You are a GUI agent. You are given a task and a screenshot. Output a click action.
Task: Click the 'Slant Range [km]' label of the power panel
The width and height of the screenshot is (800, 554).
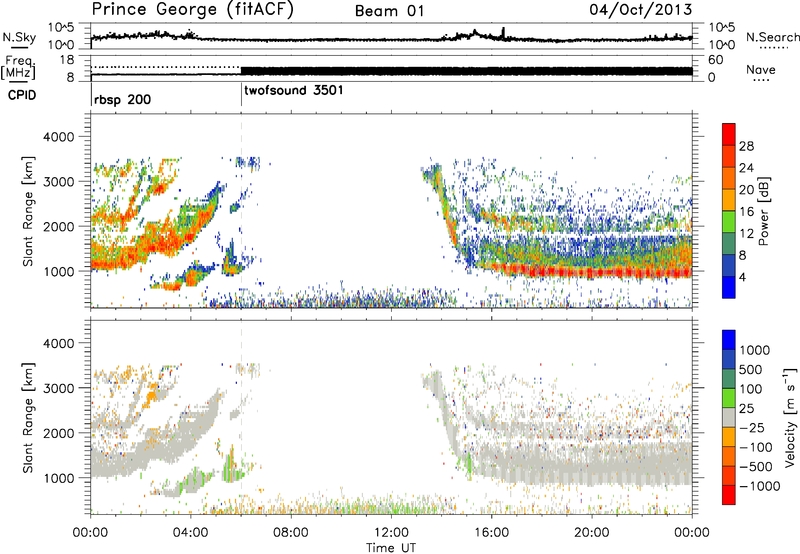click(28, 211)
